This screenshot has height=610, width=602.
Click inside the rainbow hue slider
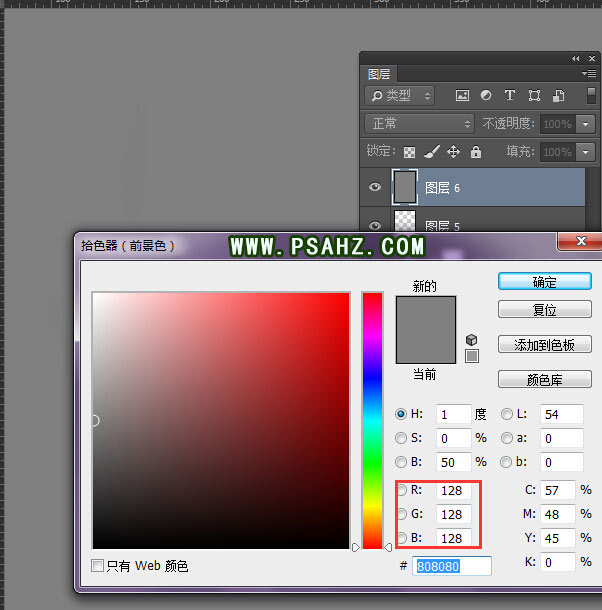tap(372, 420)
